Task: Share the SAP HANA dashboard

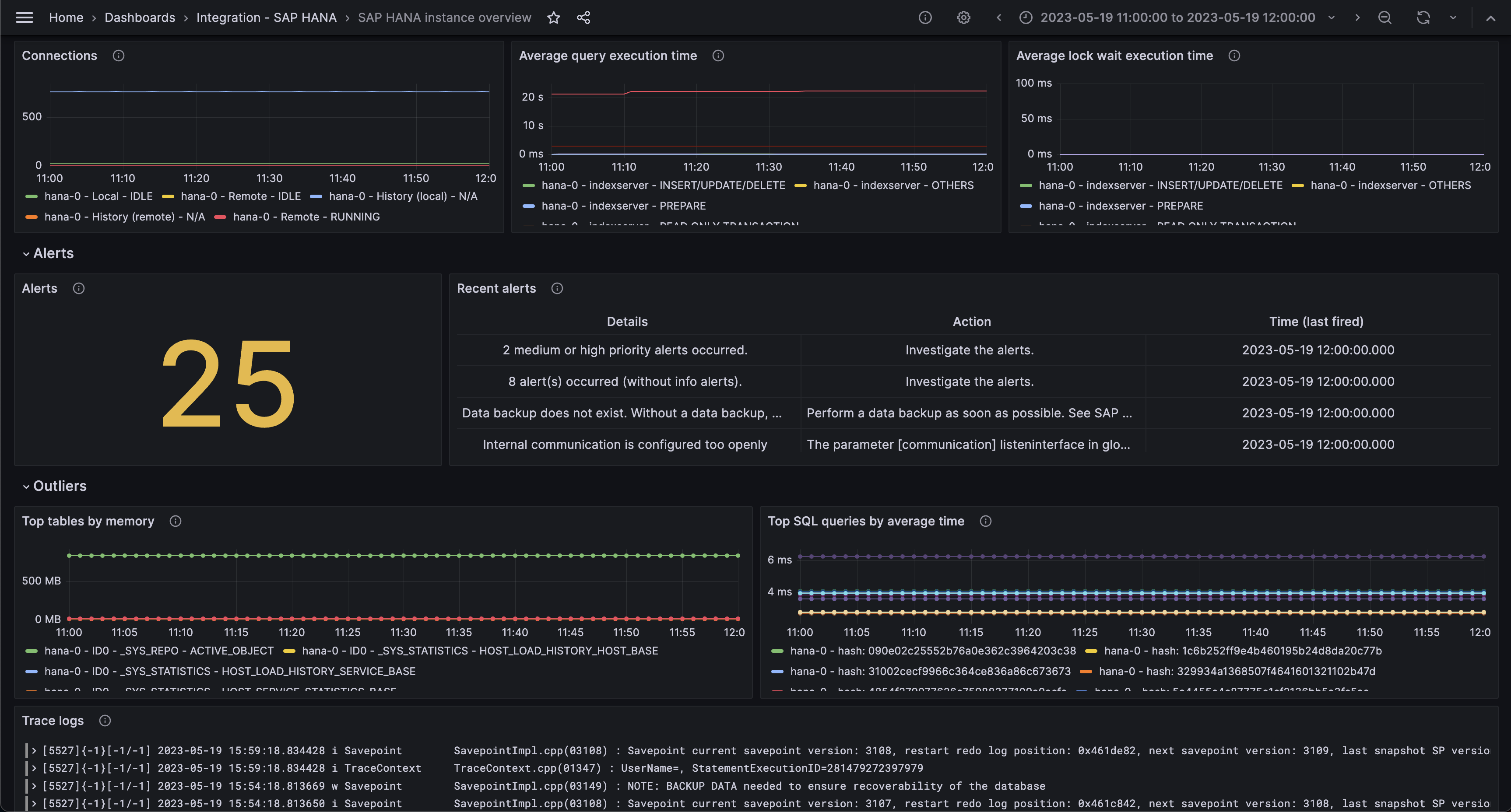Action: click(x=583, y=17)
